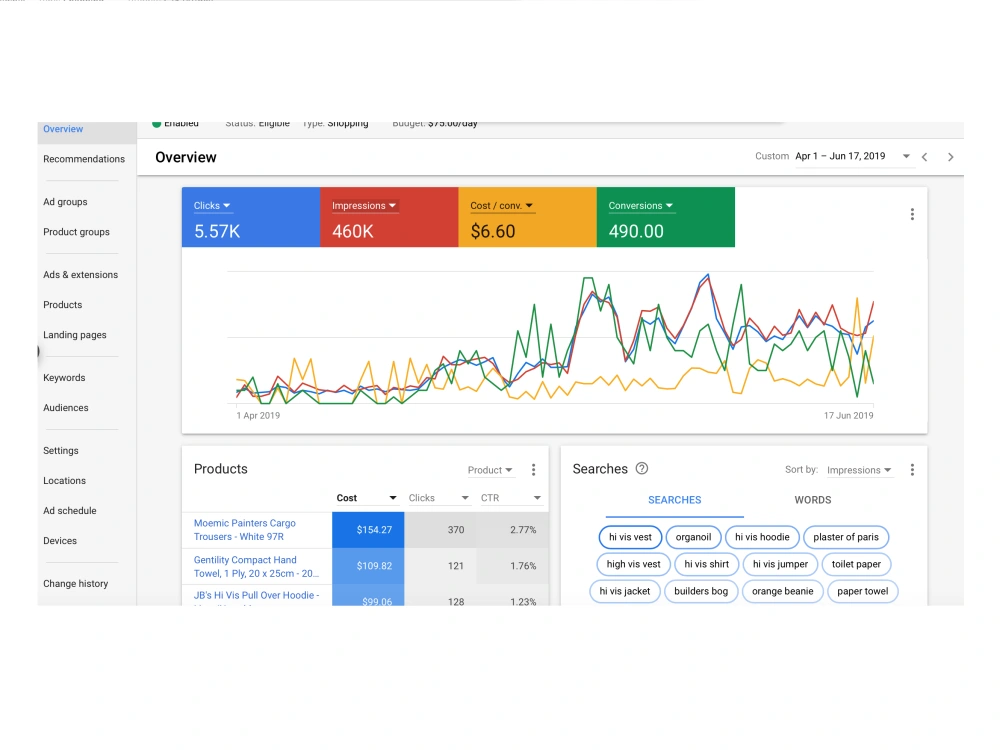Viewport: 1000px width, 750px height.
Task: Click the yellow $6.60 cost scorecard value
Action: click(492, 232)
